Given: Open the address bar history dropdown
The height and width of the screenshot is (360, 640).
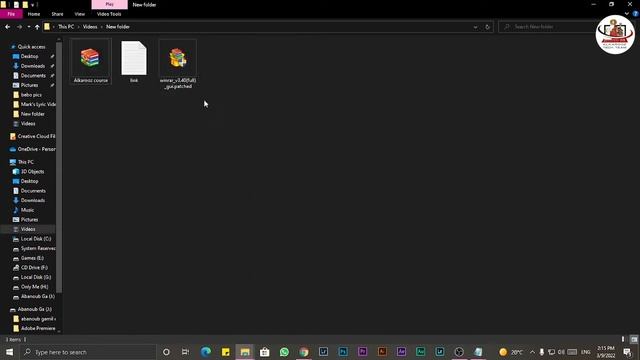Looking at the screenshot, I should 476,27.
